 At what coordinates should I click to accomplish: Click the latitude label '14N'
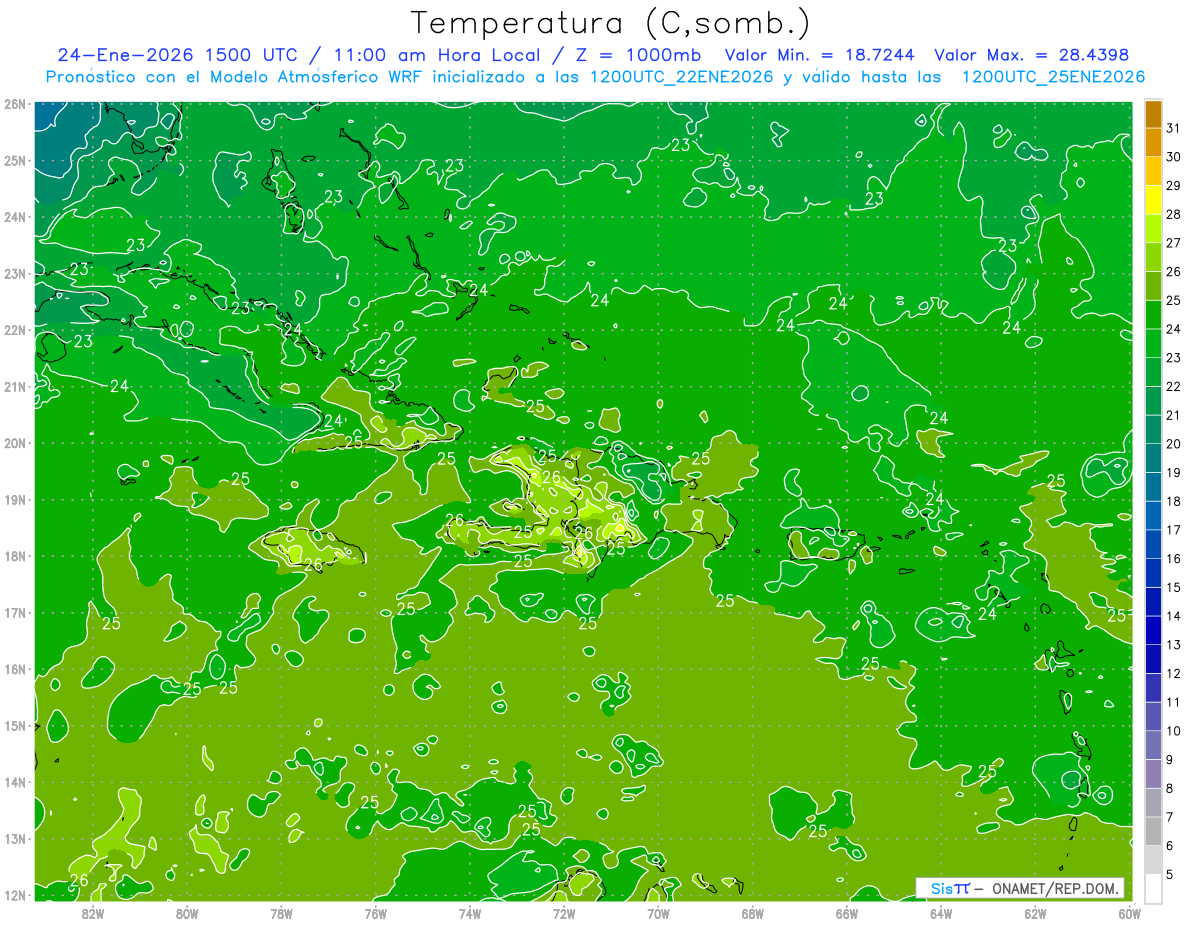click(14, 782)
